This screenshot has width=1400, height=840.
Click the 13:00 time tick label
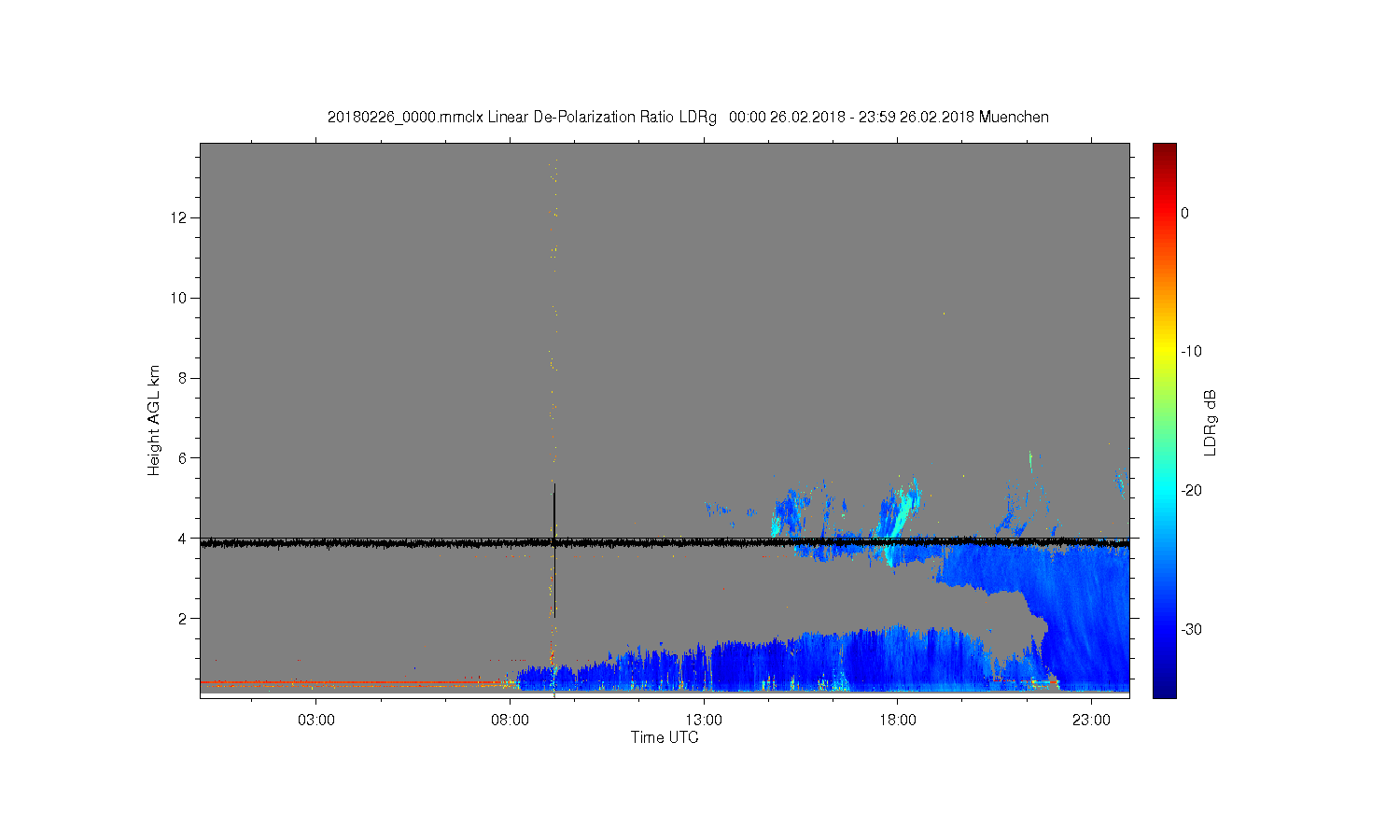[x=704, y=721]
